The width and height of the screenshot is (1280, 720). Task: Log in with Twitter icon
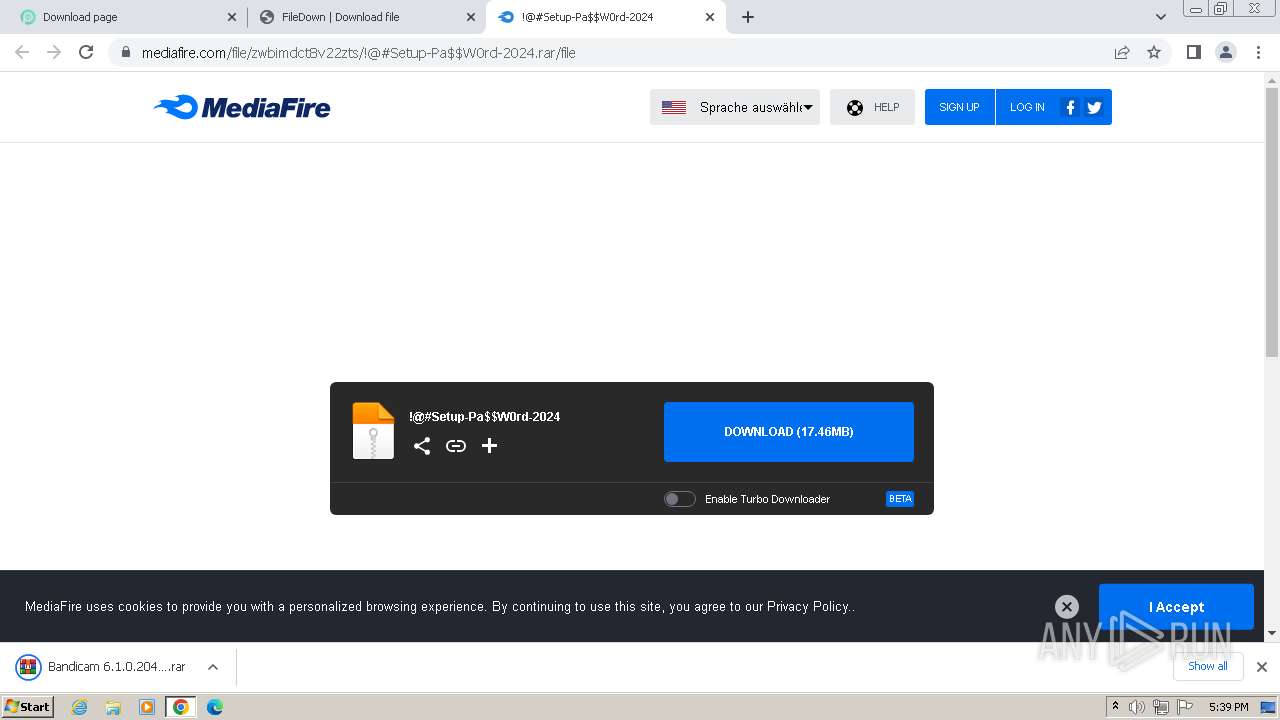point(1094,107)
